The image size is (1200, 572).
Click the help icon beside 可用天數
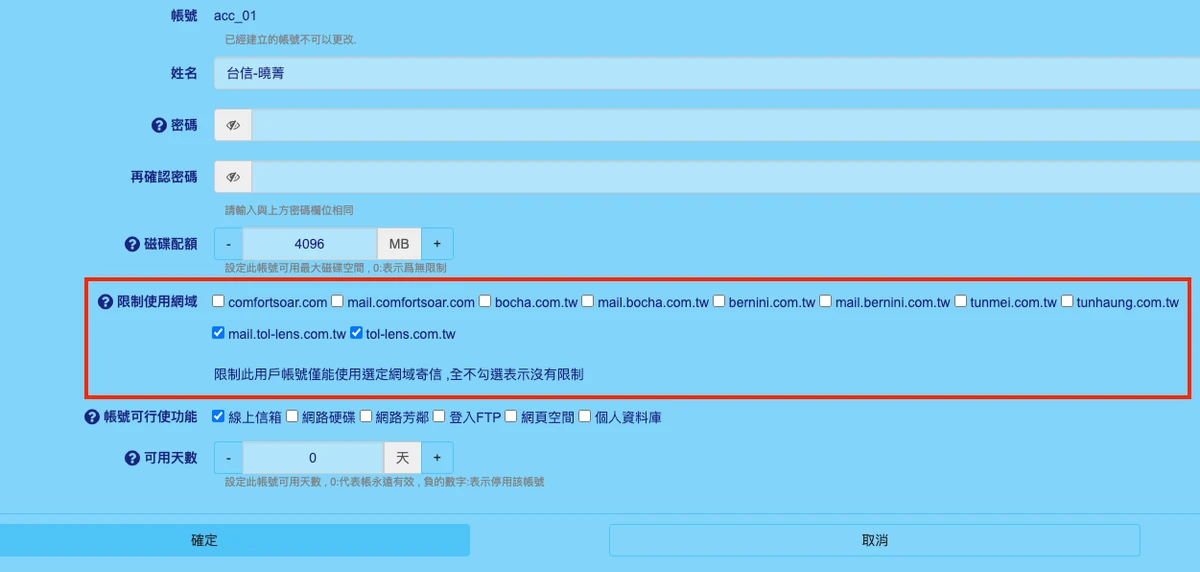(x=131, y=458)
